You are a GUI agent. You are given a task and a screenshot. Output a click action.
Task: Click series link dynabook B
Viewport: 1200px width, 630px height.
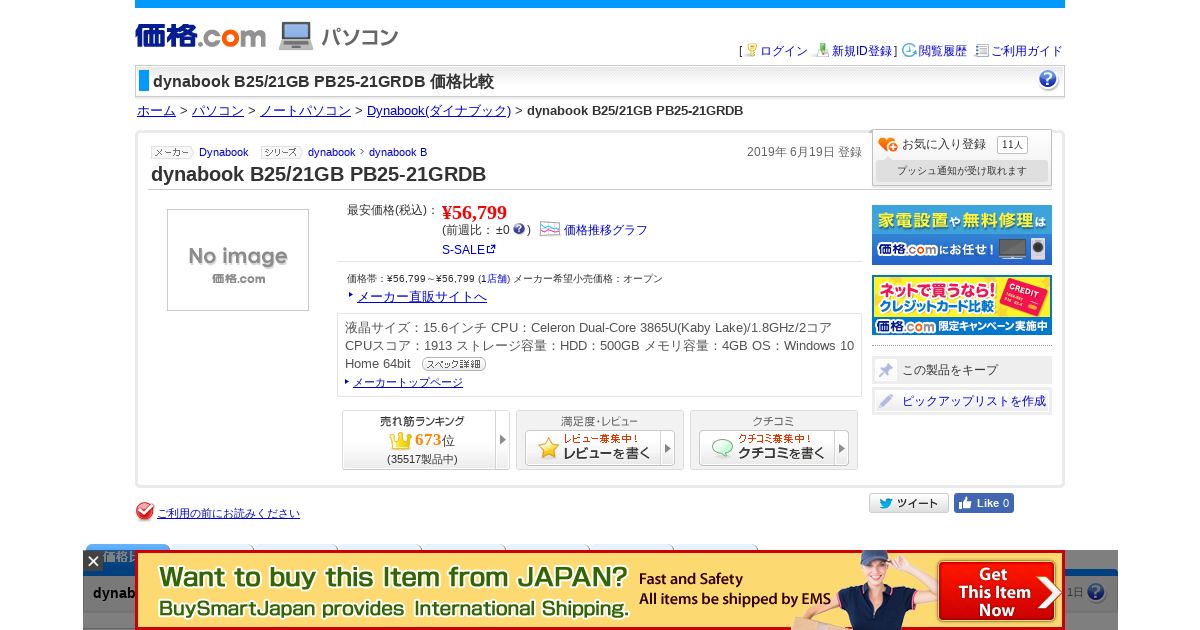click(x=398, y=152)
